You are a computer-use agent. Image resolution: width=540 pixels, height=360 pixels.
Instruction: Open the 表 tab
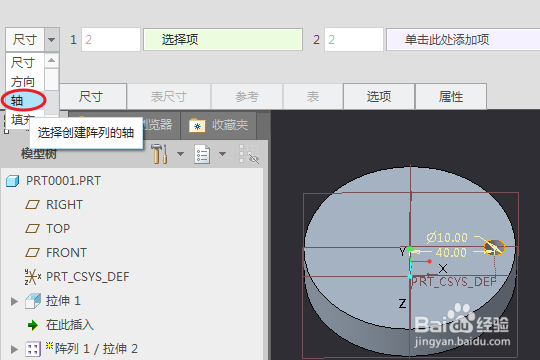point(313,97)
